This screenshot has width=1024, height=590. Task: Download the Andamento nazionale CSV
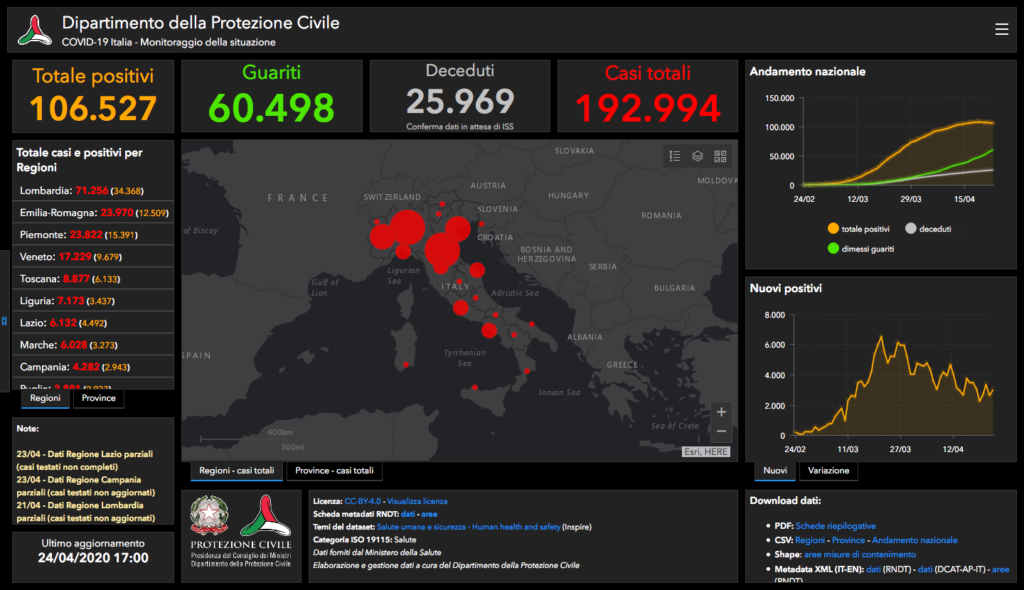tap(914, 540)
